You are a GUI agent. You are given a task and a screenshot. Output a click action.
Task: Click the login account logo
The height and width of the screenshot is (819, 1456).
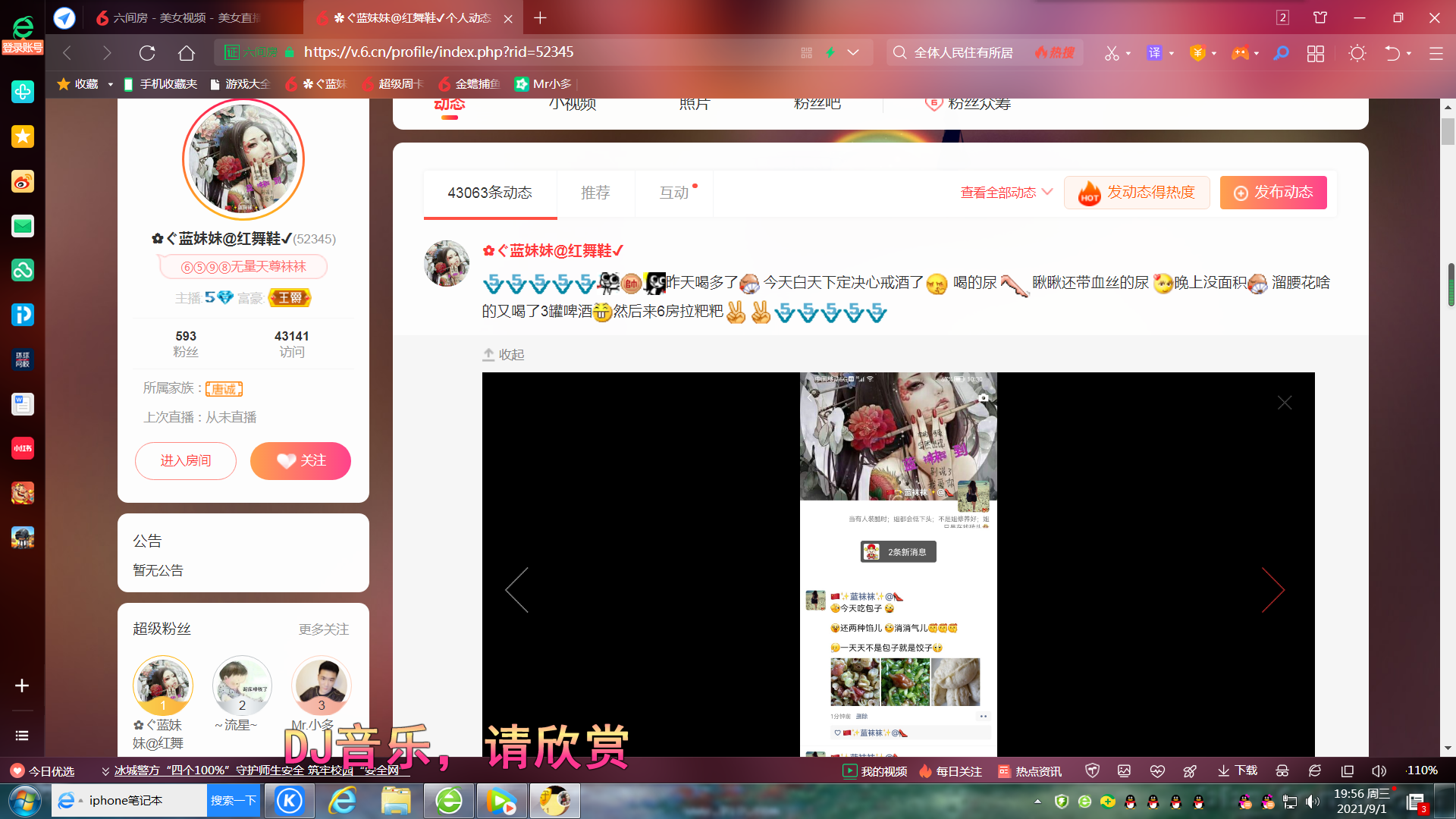click(x=23, y=34)
